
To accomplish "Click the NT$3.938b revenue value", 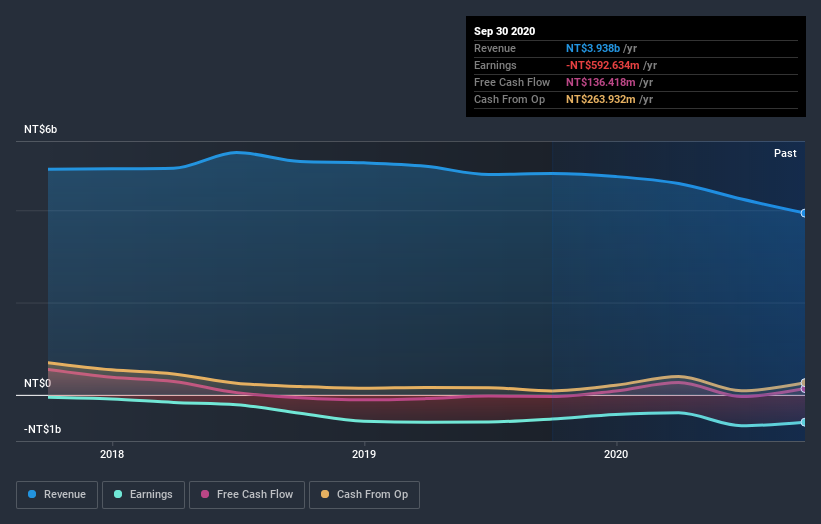I will [x=593, y=48].
